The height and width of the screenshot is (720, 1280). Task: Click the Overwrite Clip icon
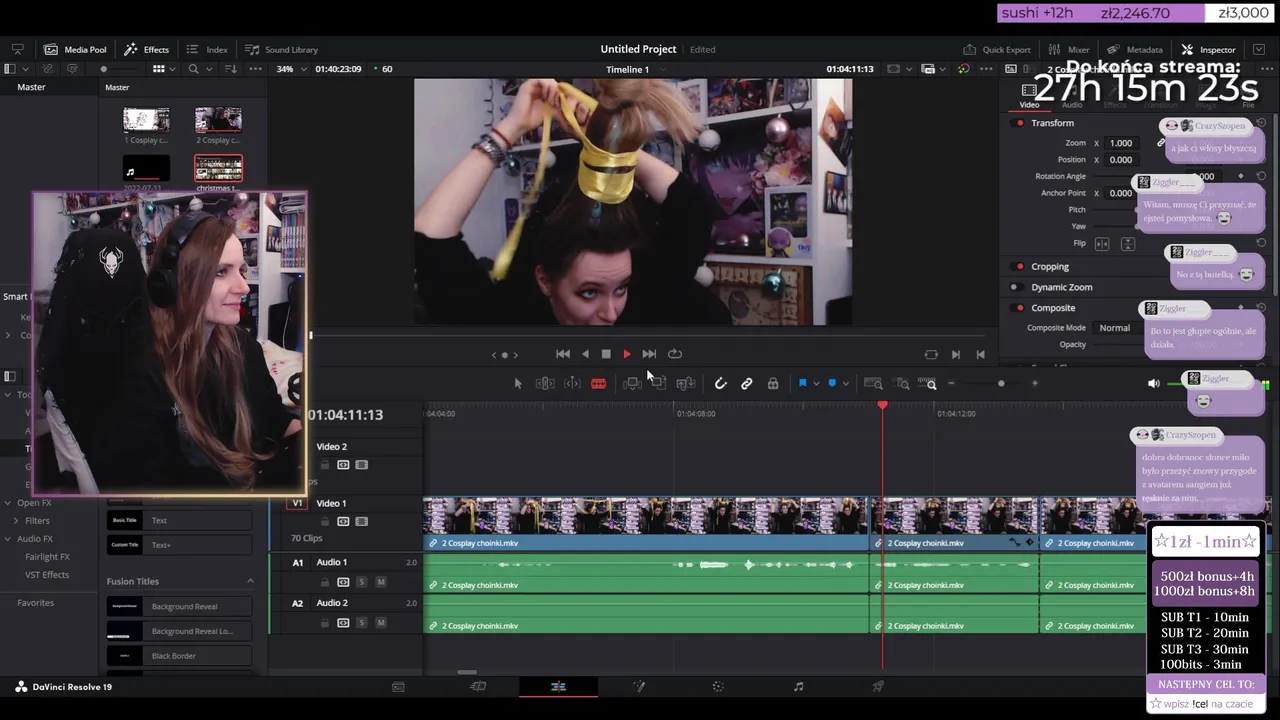658,384
